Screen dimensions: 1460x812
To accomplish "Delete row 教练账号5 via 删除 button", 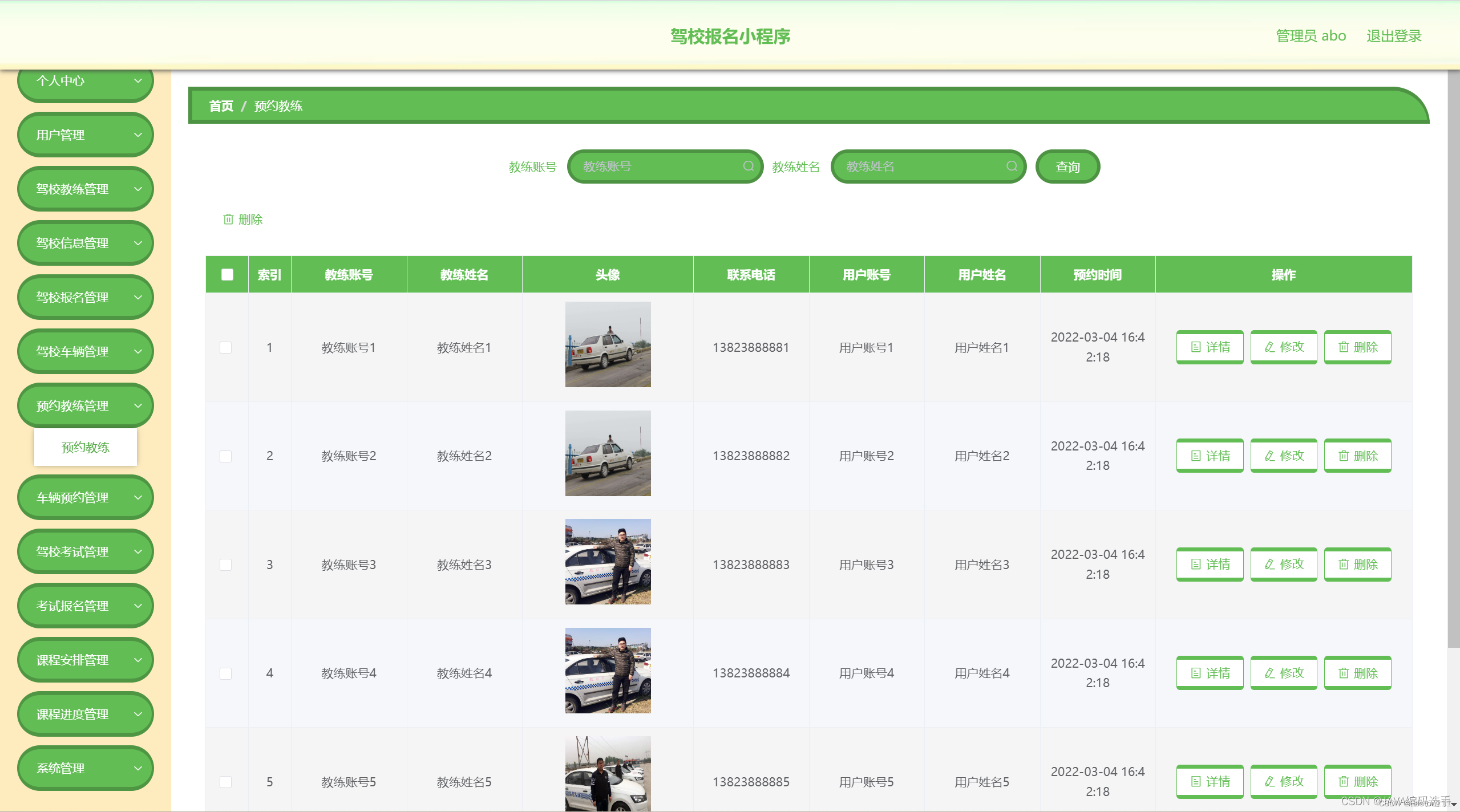I will click(1357, 781).
